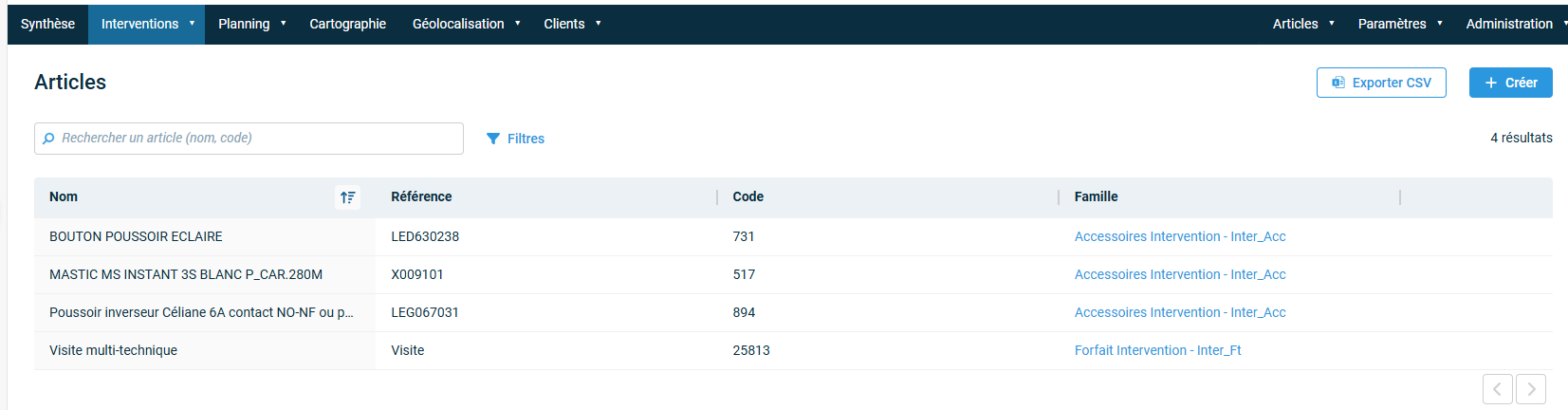1568x410 pixels.
Task: Open the Administration menu
Action: click(x=1510, y=24)
